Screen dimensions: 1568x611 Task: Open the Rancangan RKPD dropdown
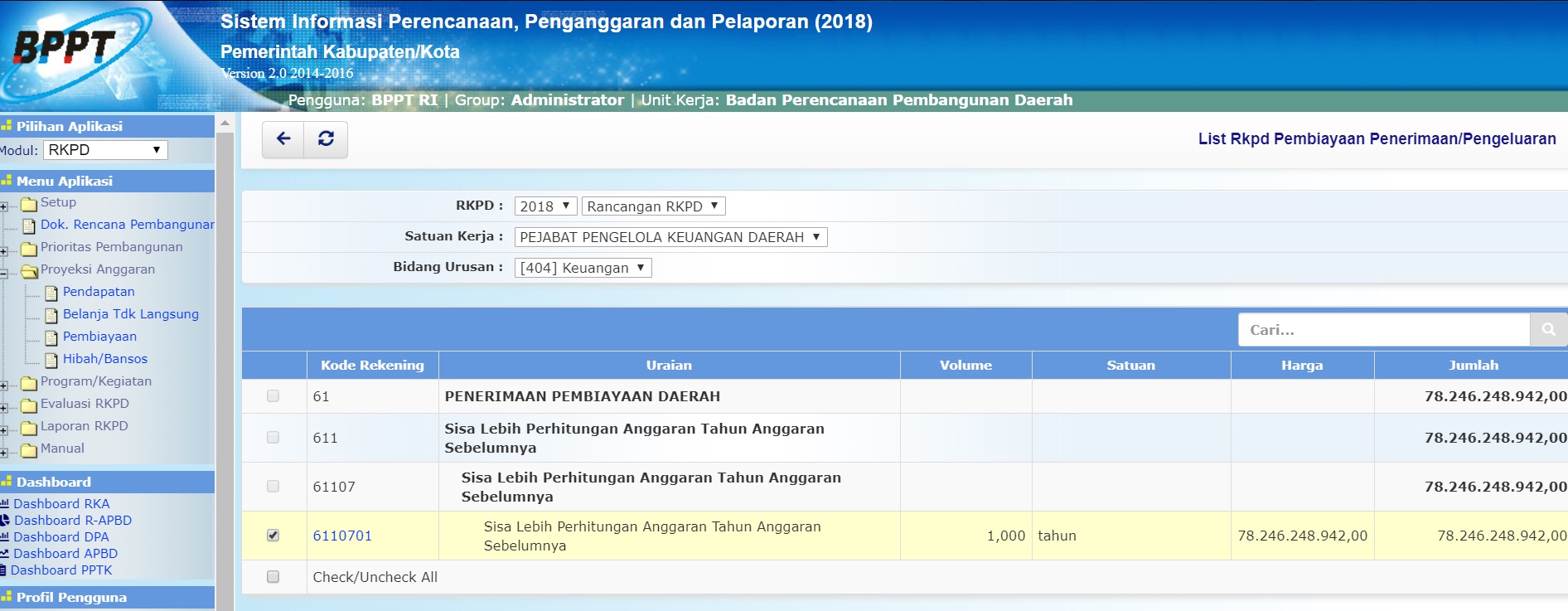pyautogui.click(x=653, y=206)
